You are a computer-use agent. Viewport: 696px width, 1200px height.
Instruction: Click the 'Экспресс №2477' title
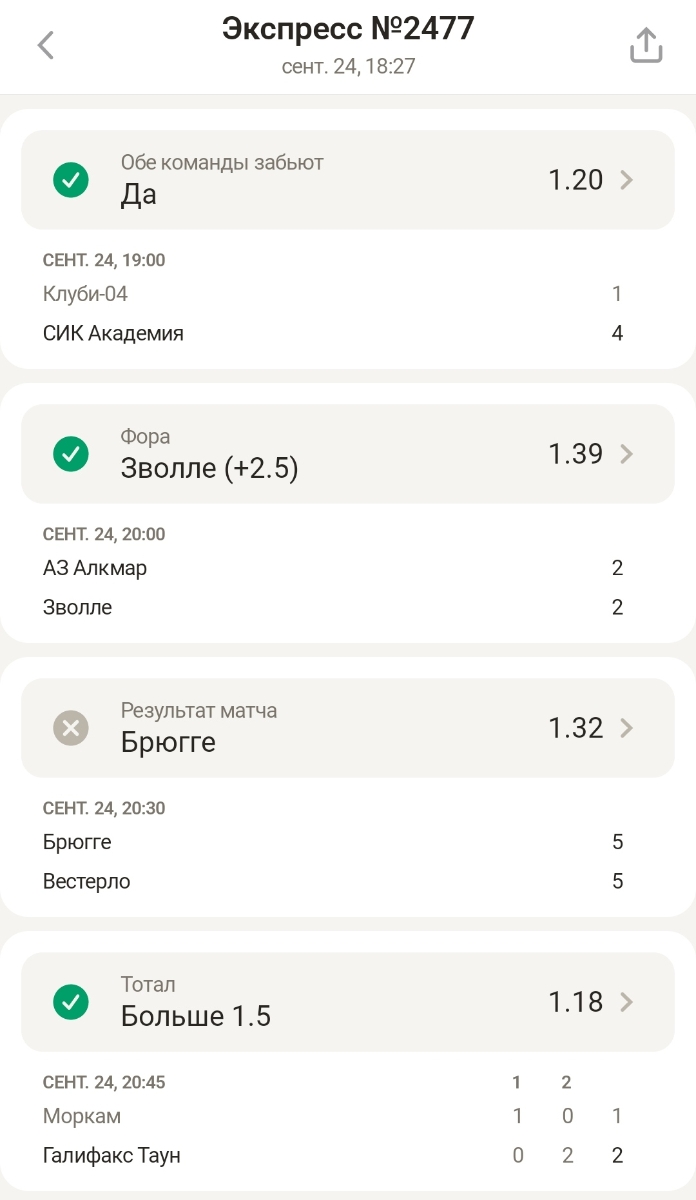coord(348,30)
